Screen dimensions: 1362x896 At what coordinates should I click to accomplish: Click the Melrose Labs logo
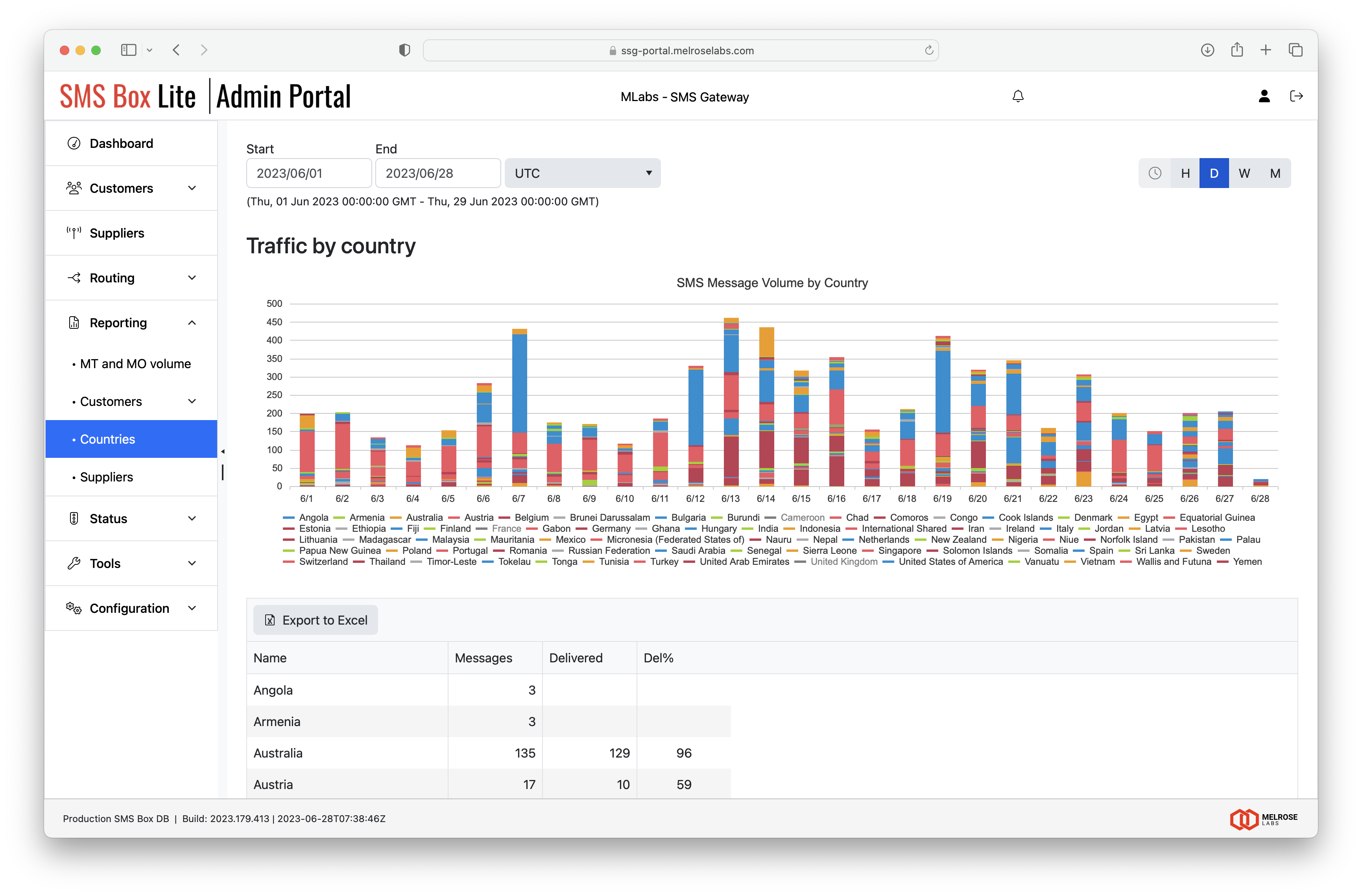(x=1264, y=819)
